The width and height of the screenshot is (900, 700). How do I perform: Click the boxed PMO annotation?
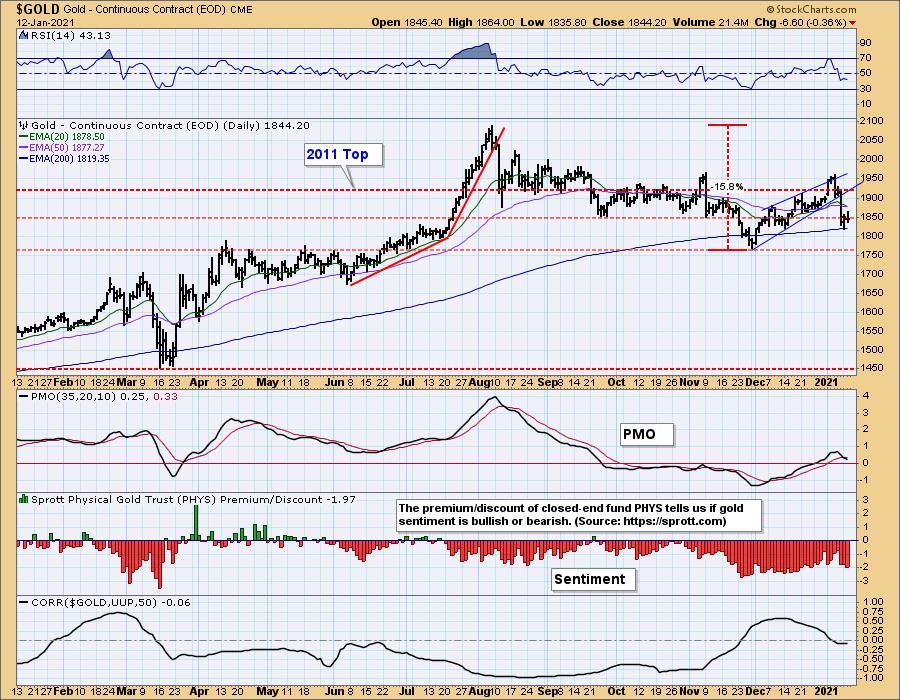(646, 434)
